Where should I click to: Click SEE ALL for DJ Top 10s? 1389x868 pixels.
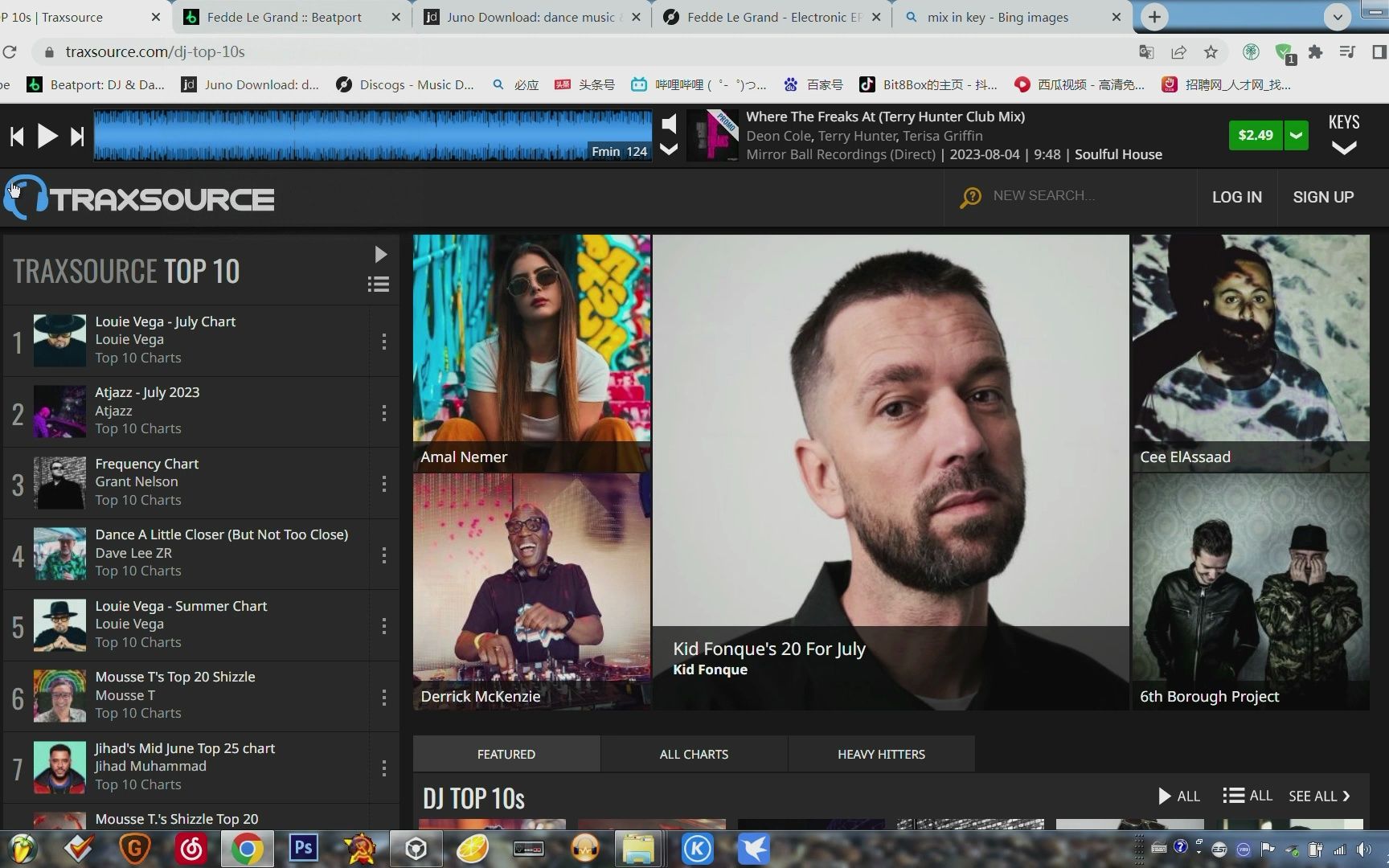[1319, 796]
